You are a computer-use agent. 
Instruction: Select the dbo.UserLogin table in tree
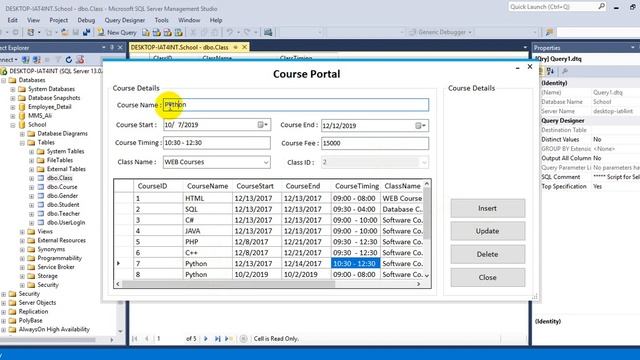66,222
